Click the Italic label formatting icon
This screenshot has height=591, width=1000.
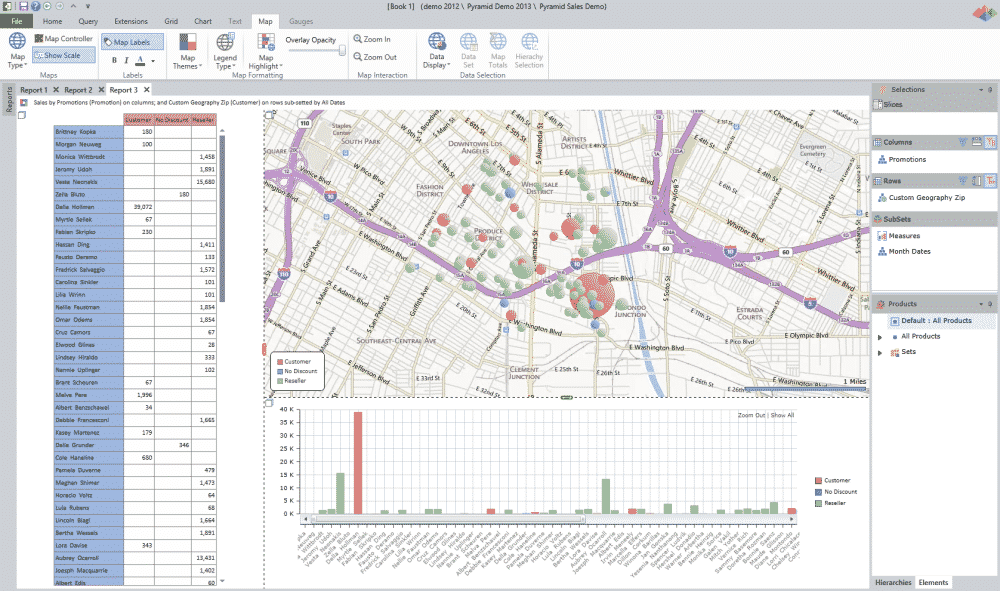click(x=127, y=61)
